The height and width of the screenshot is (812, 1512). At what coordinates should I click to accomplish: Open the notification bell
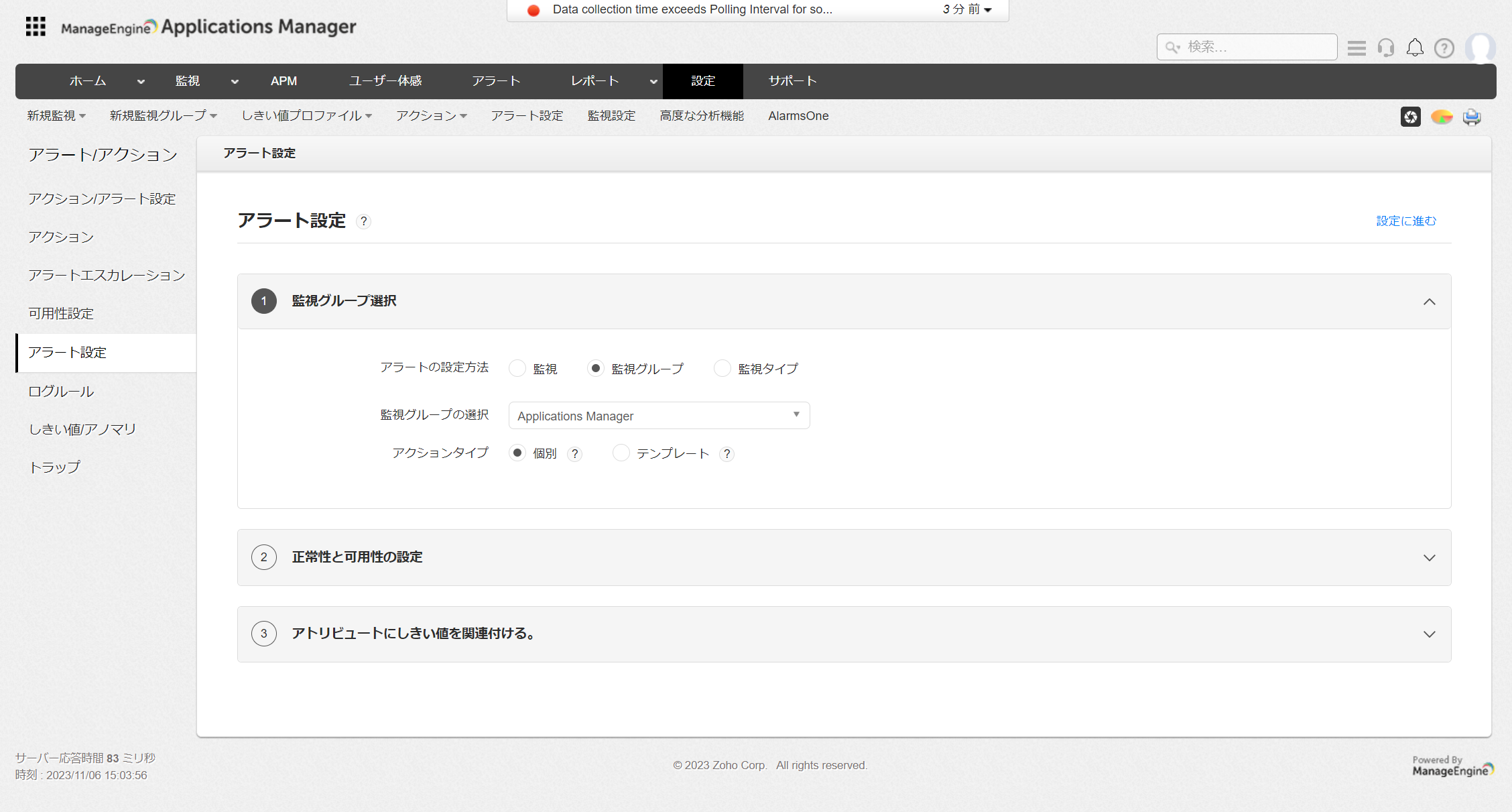1415,48
